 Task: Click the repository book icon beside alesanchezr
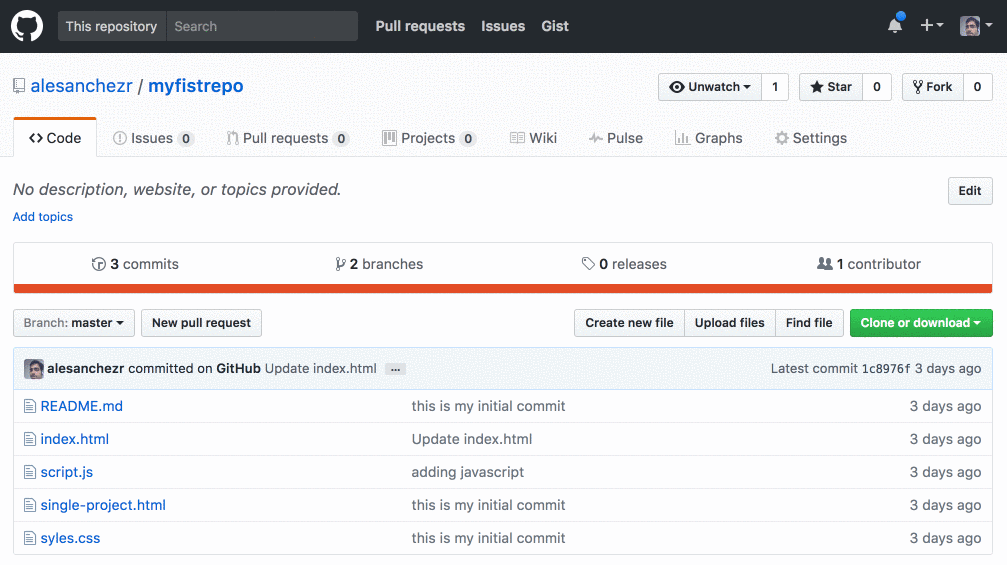(x=19, y=86)
